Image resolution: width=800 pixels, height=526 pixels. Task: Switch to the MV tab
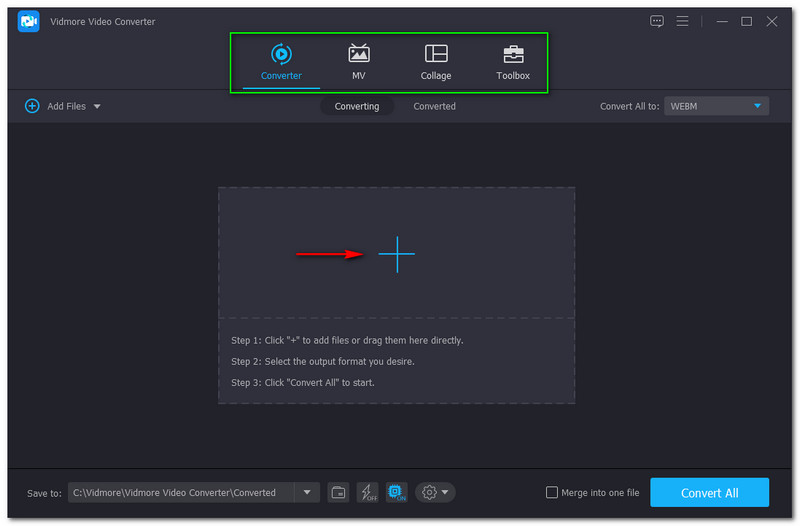(359, 62)
